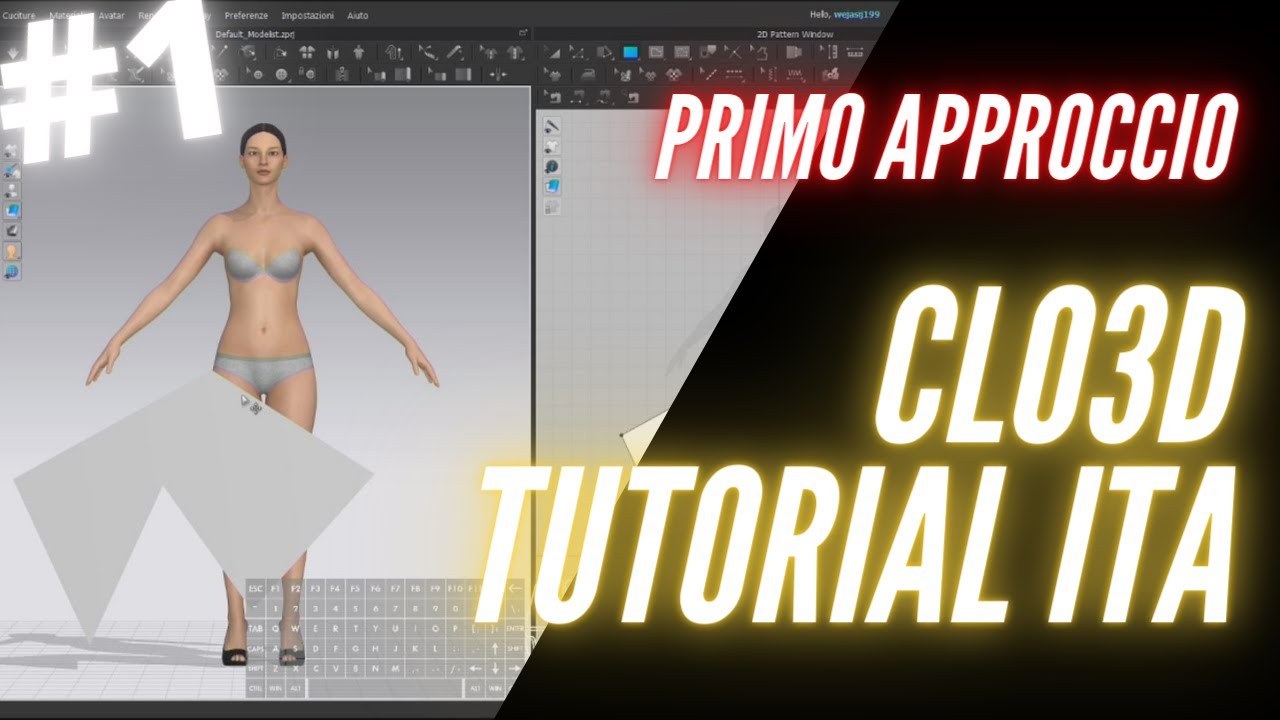Toggle the globe environment display icon in the 3D window
This screenshot has height=720, width=1280.
coord(12,271)
